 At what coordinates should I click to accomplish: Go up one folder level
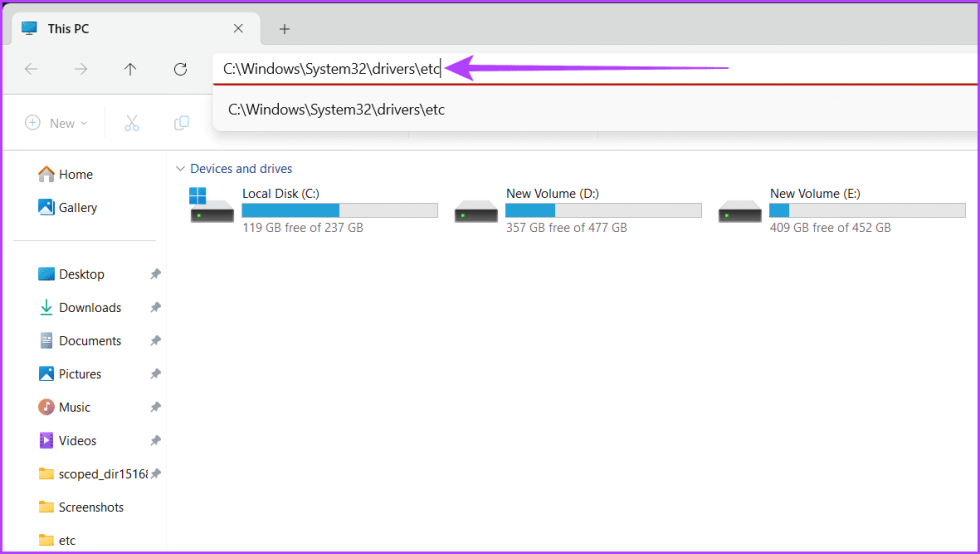(130, 69)
